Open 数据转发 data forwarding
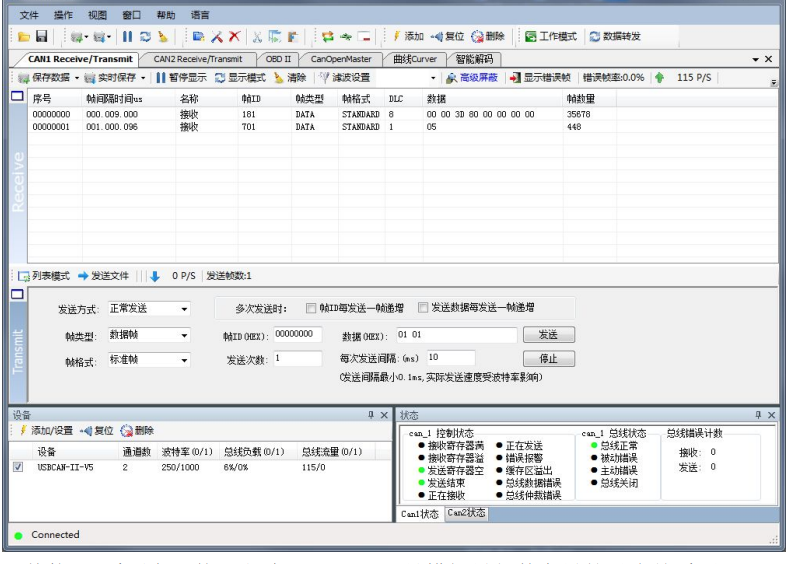 coord(615,36)
